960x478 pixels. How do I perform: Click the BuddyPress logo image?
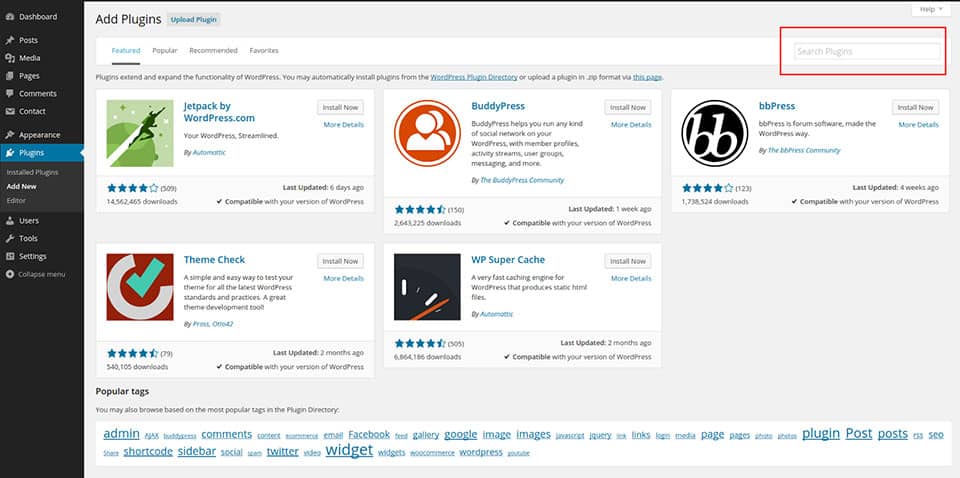(x=427, y=133)
